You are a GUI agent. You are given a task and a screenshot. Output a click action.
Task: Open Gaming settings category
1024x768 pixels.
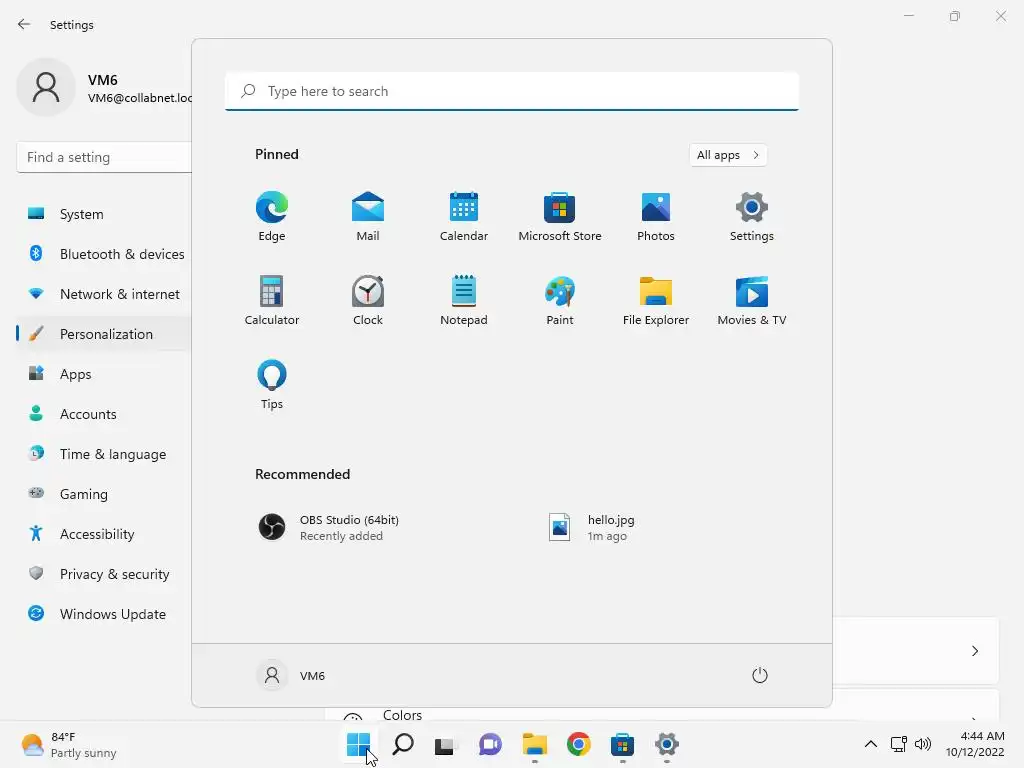pos(104,494)
